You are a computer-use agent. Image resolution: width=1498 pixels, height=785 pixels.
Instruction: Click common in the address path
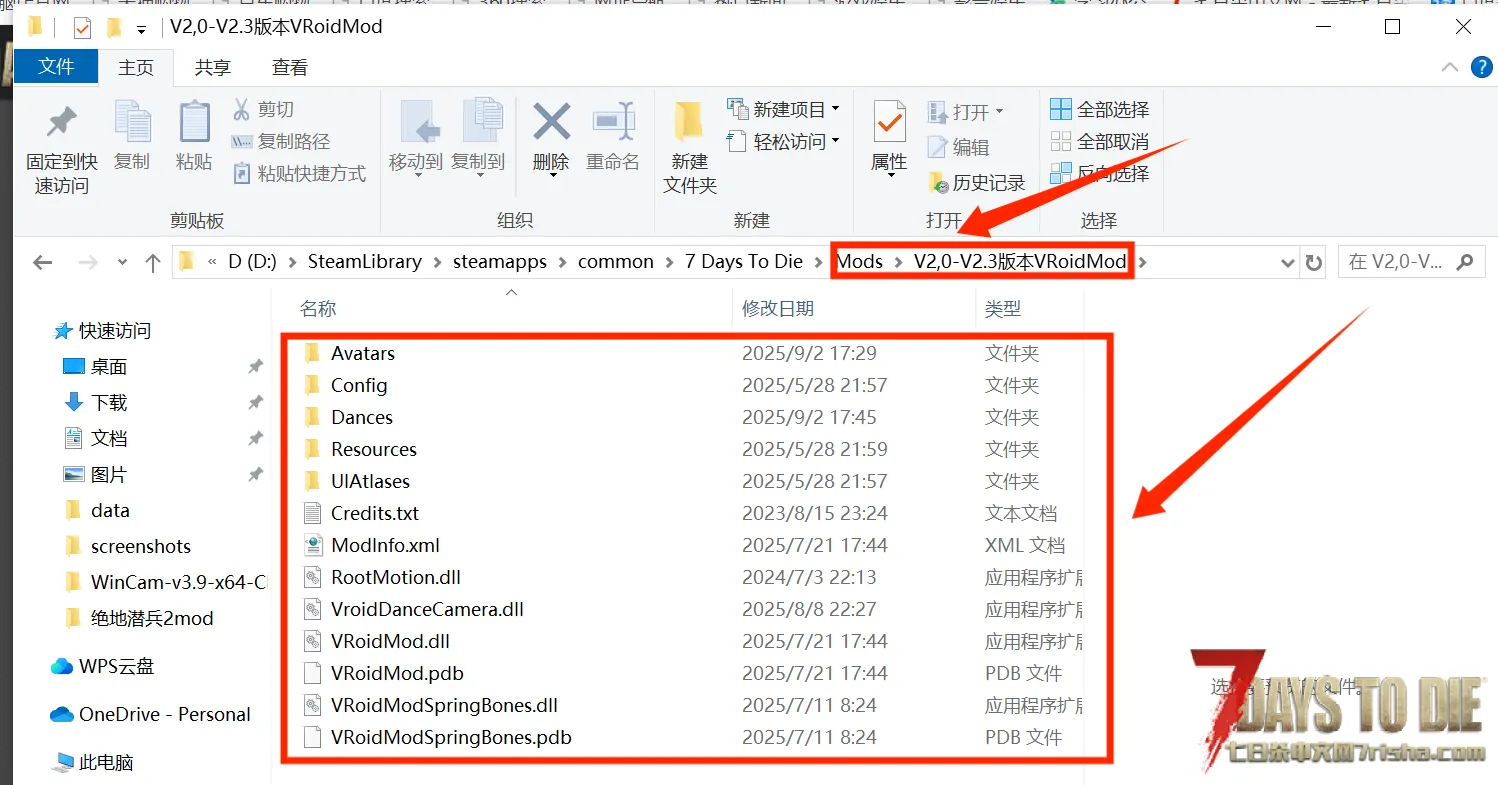(x=615, y=262)
